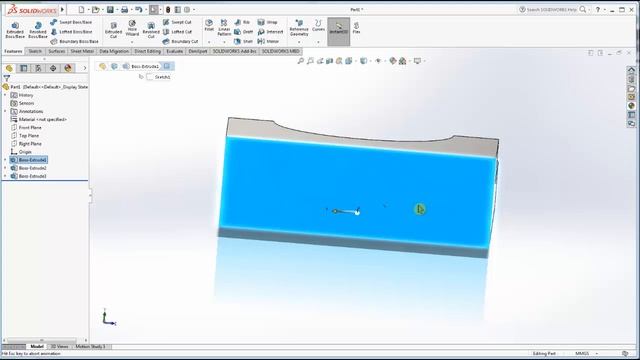Viewport: 640px width, 360px height.
Task: Open the Reference Geometry menu
Action: coord(299,28)
